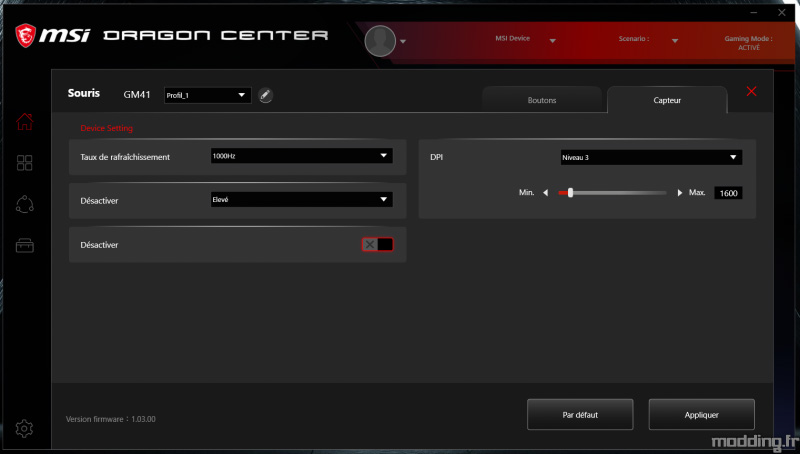Click the Taux de rafraîchissement label

pyautogui.click(x=125, y=157)
